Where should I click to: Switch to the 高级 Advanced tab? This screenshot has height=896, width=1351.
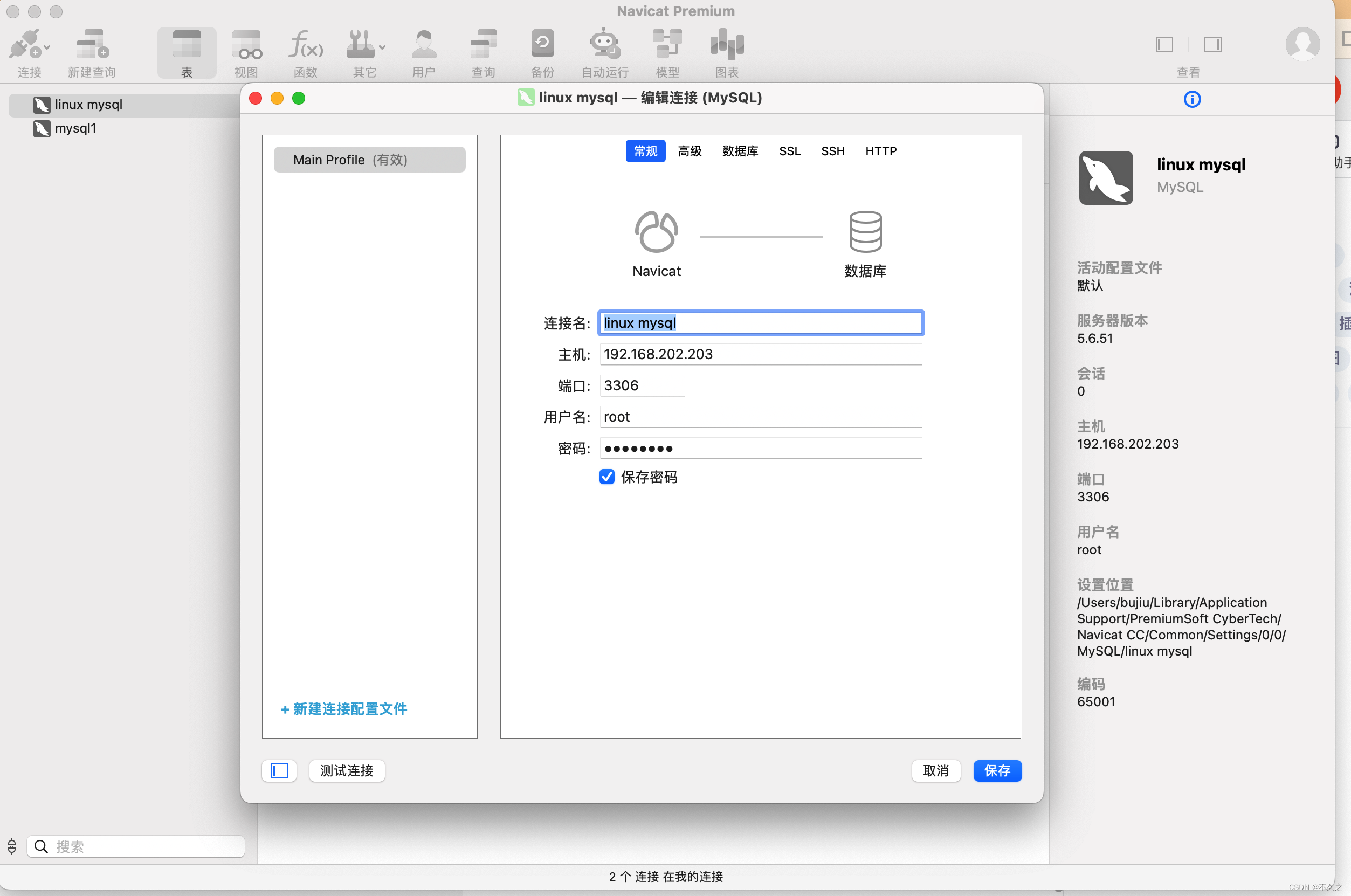[x=690, y=151]
